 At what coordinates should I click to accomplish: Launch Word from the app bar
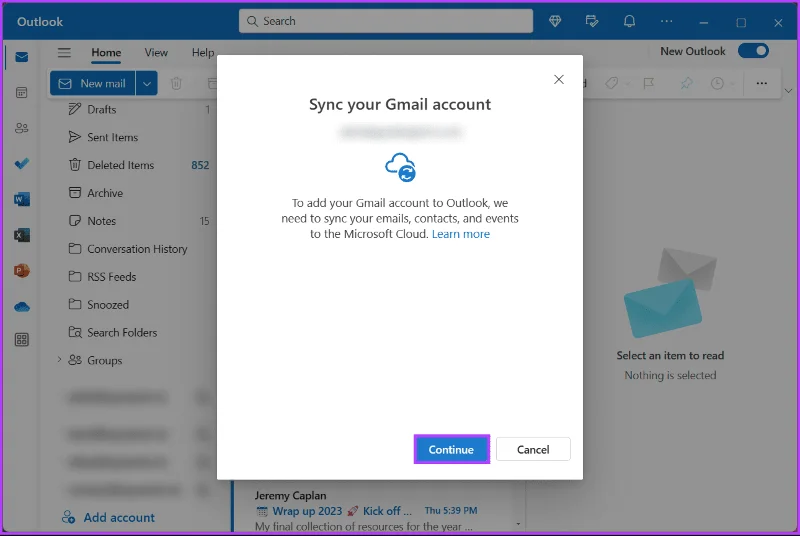[21, 199]
